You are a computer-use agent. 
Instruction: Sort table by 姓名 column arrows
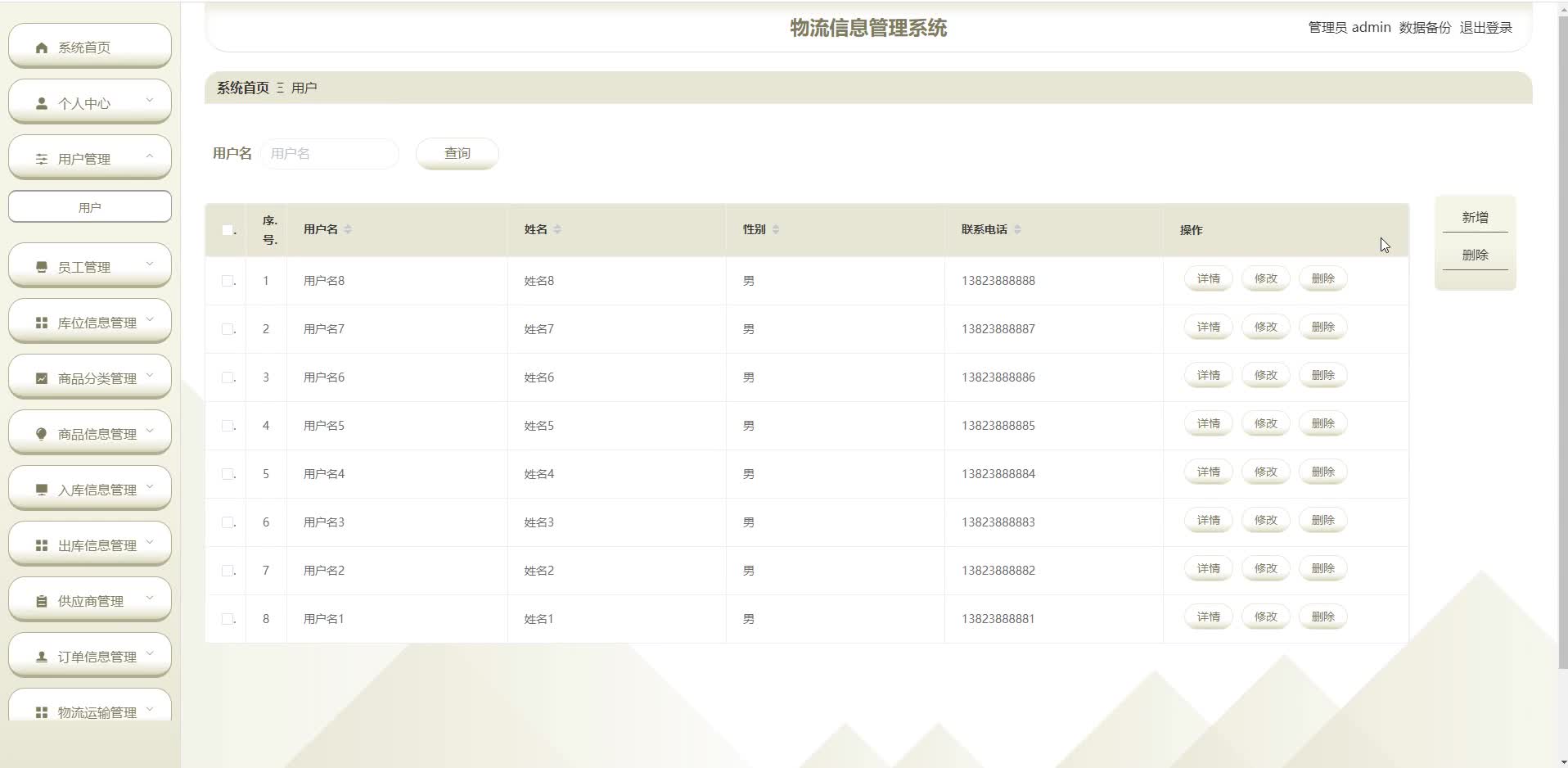[x=557, y=229]
